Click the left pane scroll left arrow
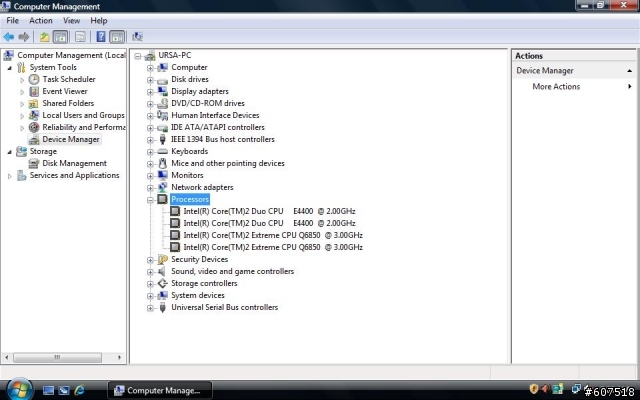 coord(7,358)
